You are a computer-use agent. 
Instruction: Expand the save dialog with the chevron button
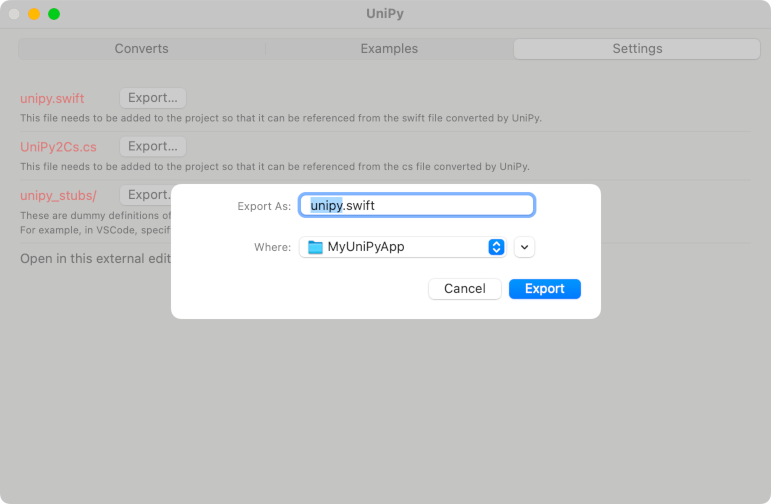coord(525,247)
